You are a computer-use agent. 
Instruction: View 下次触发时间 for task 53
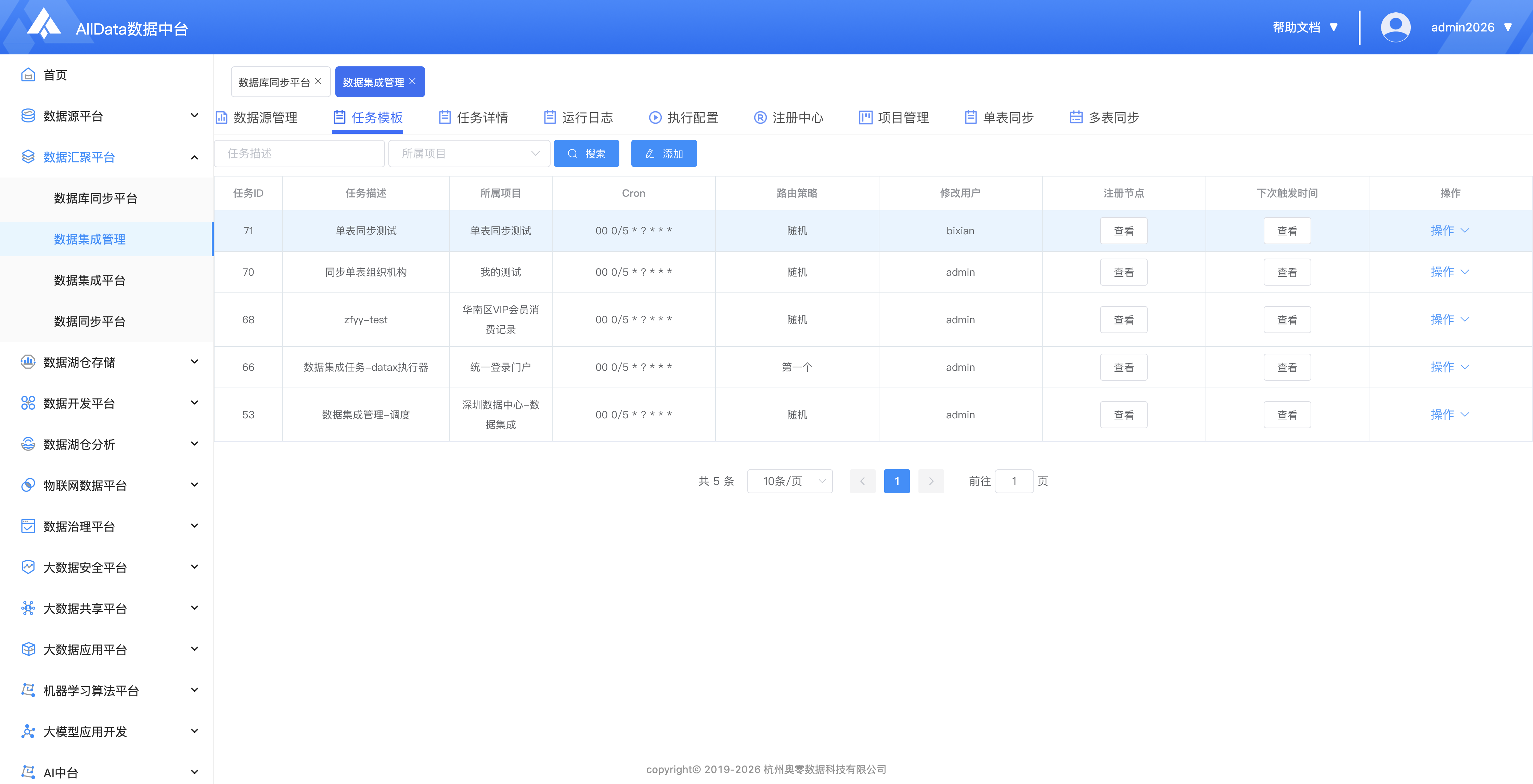pyautogui.click(x=1287, y=415)
